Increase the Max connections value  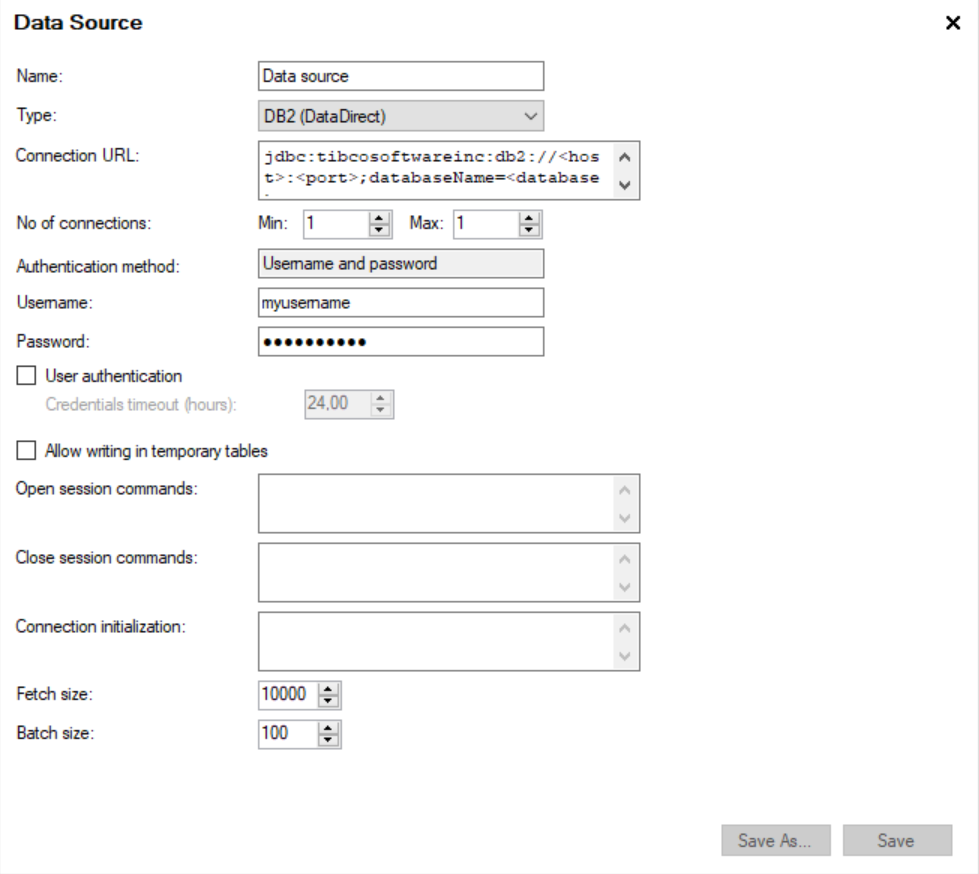tap(529, 218)
